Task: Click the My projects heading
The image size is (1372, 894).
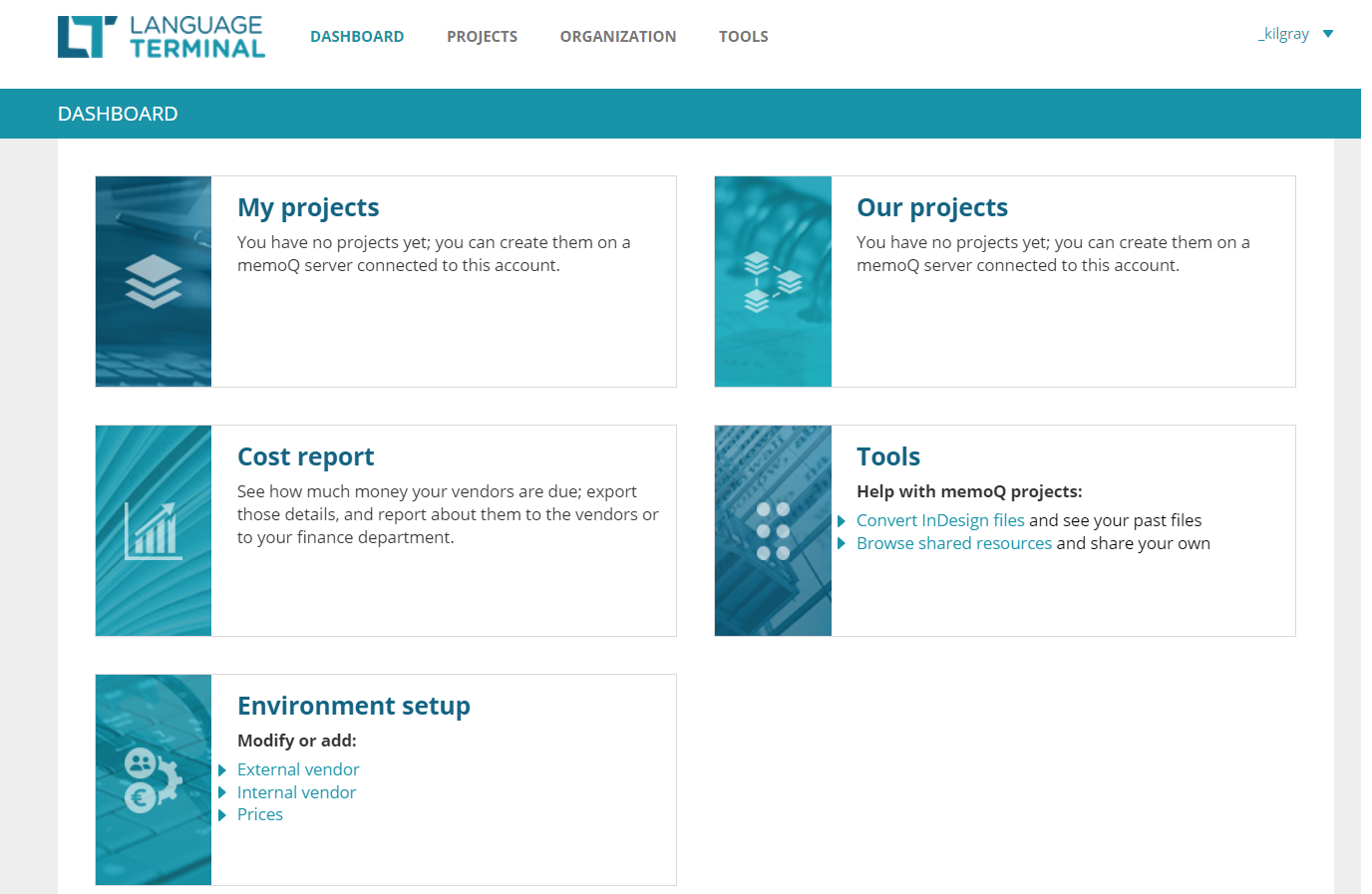Action: click(x=308, y=207)
